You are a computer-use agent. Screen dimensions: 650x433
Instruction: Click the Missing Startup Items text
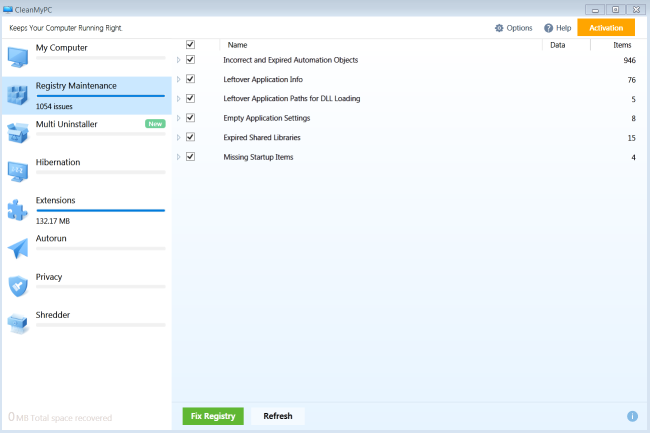(x=258, y=157)
